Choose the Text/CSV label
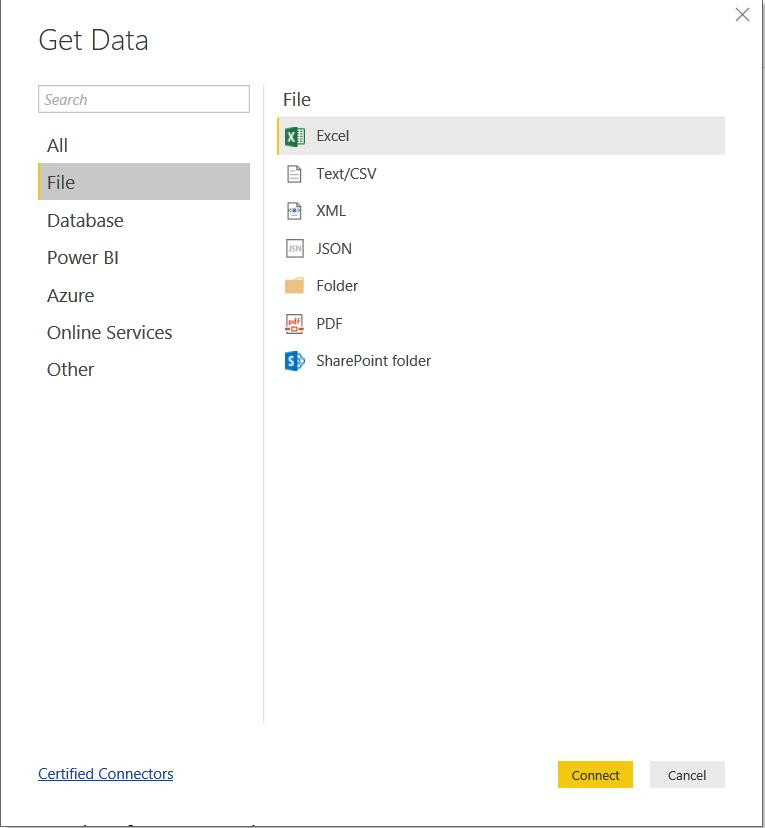 pos(346,174)
